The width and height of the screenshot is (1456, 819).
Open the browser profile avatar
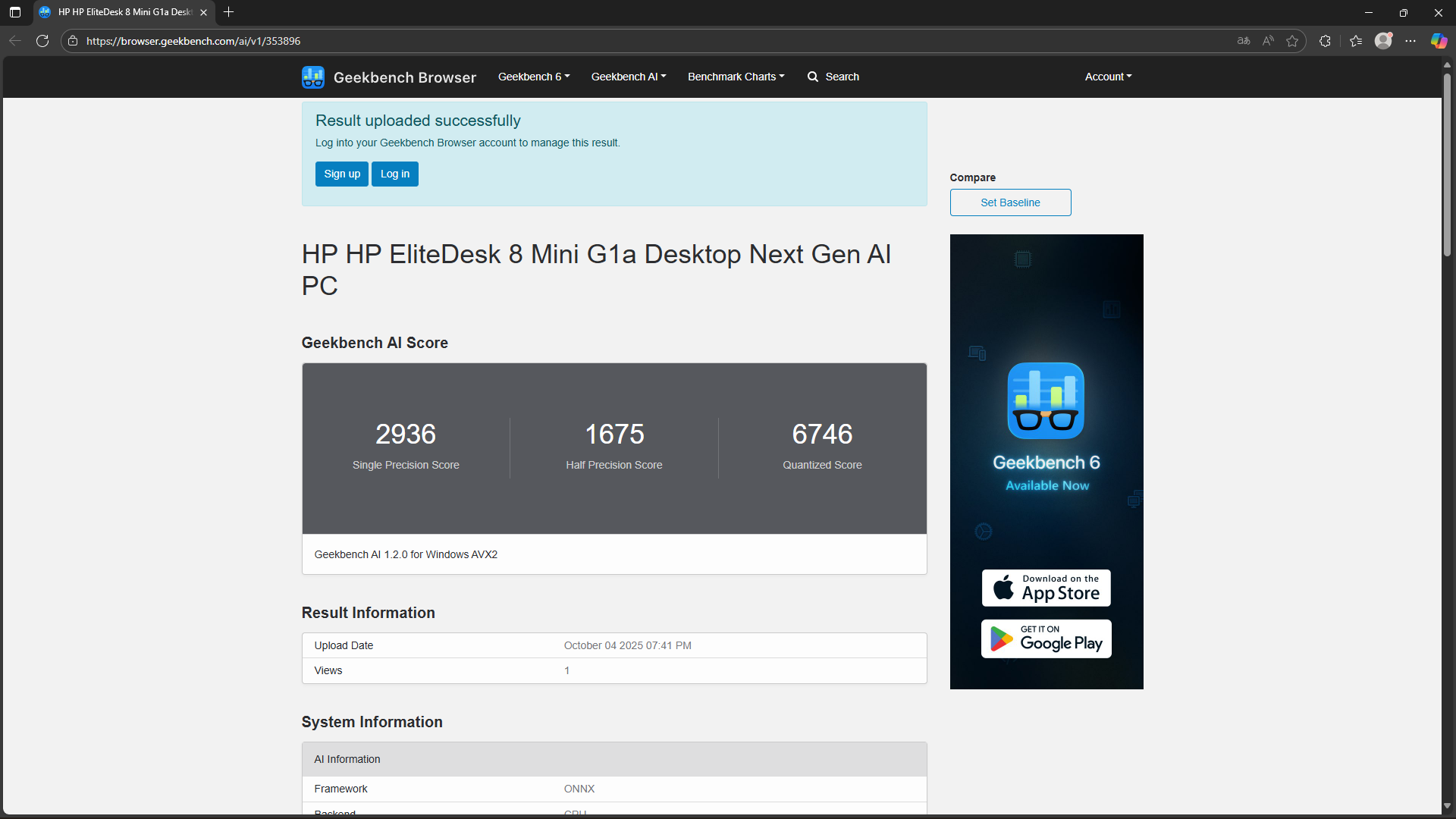[x=1383, y=41]
